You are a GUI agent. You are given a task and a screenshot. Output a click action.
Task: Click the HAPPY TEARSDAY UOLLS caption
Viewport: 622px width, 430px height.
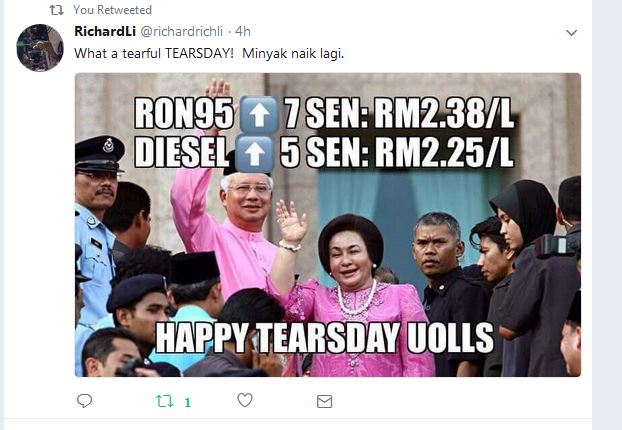point(324,338)
